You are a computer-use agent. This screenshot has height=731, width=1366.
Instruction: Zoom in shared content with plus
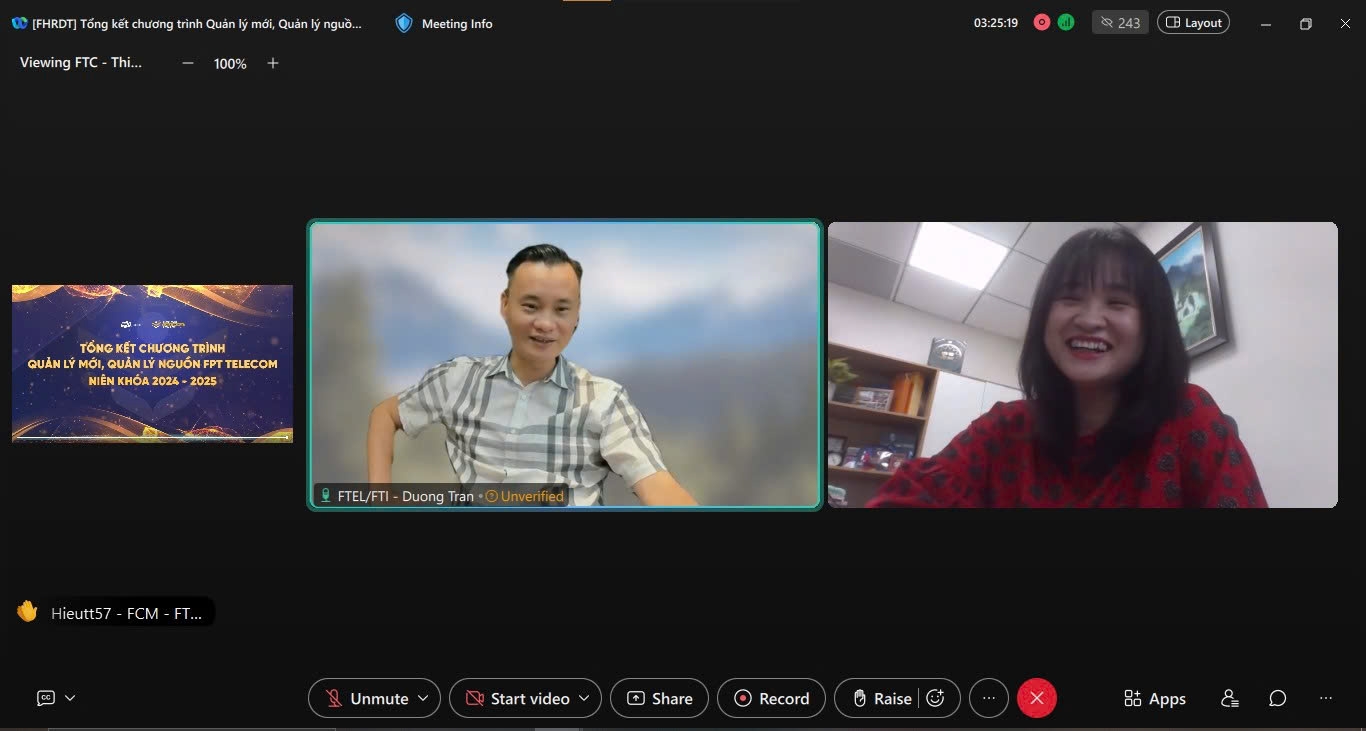[273, 63]
